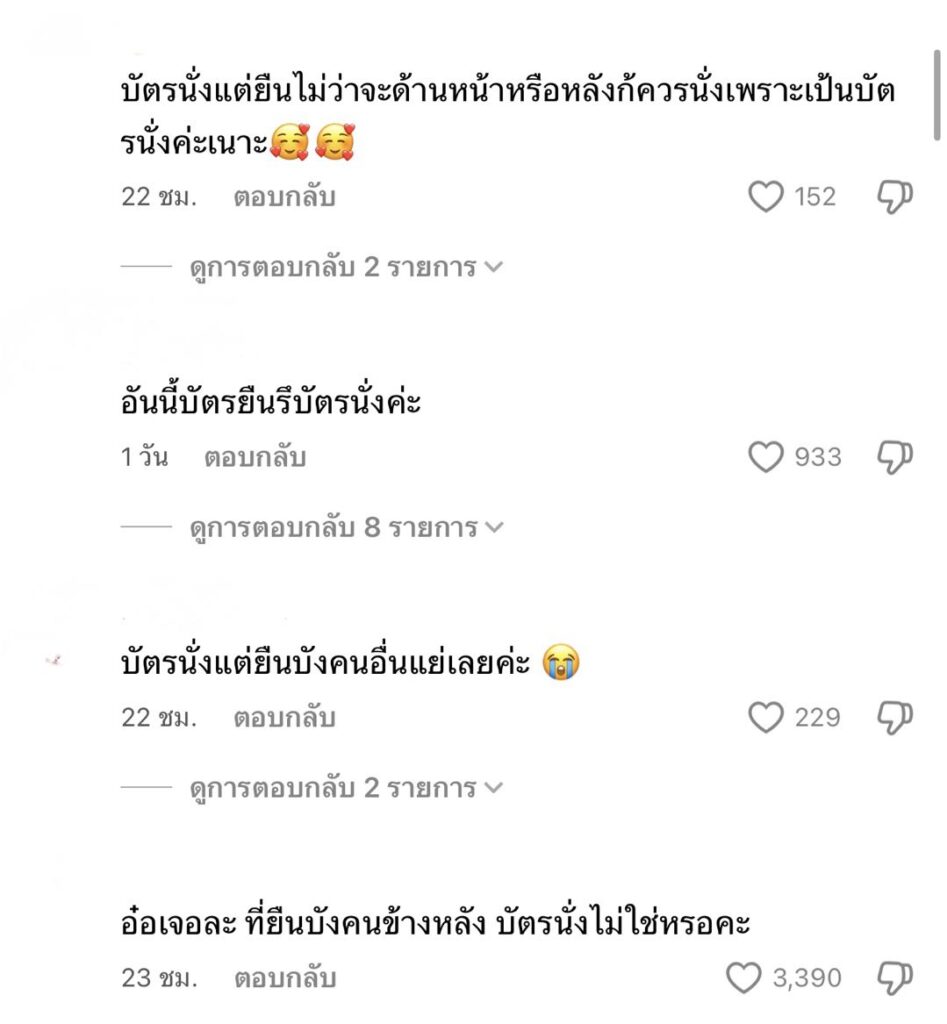947x1024 pixels.
Task: Like the comment with 229 likes
Action: 766,718
